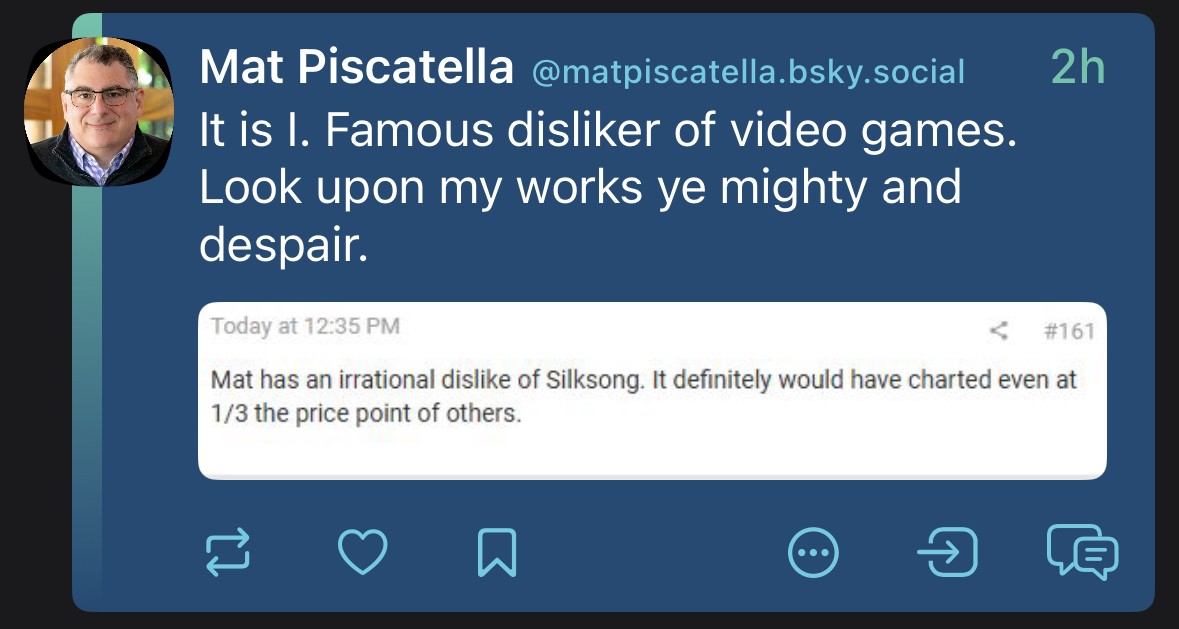This screenshot has width=1179, height=629.
Task: Click the share icon in the forum screenshot
Action: point(998,331)
